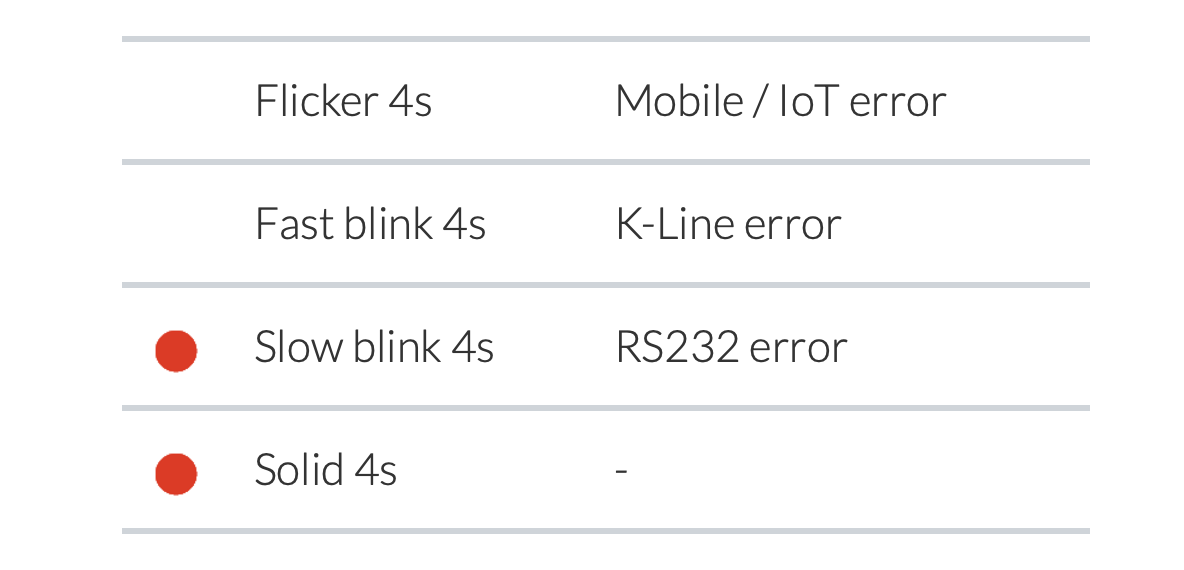Viewport: 1184px width, 570px height.
Task: Click the word RS232
Action: (677, 347)
